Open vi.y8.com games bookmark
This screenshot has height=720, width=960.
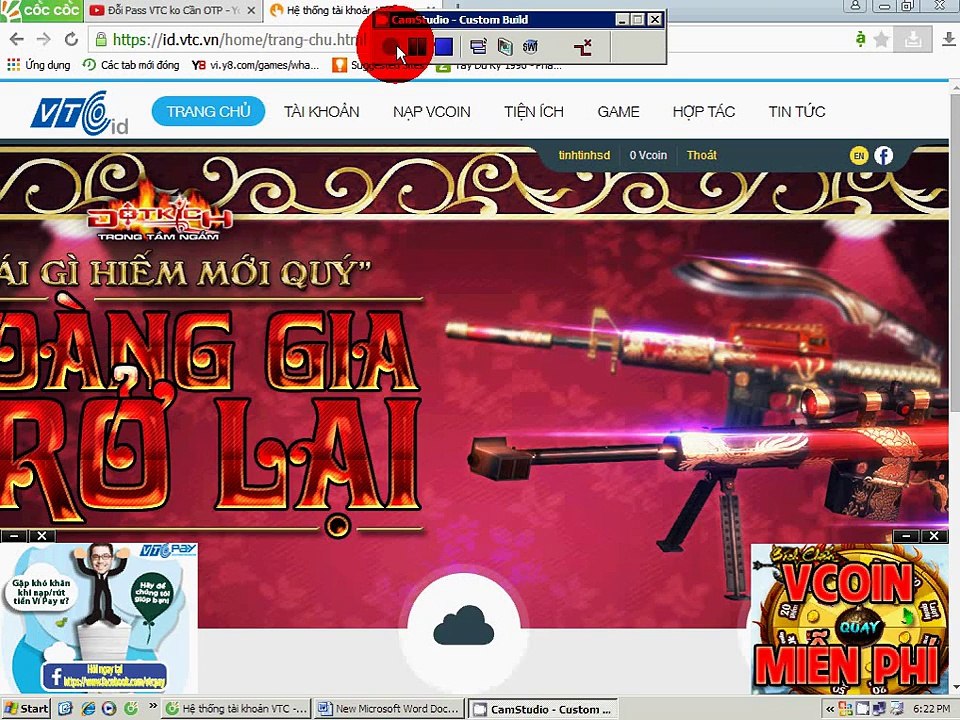(x=255, y=65)
